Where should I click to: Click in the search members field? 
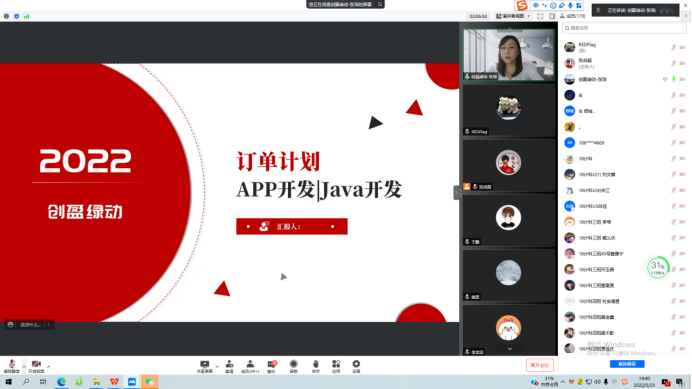point(624,28)
